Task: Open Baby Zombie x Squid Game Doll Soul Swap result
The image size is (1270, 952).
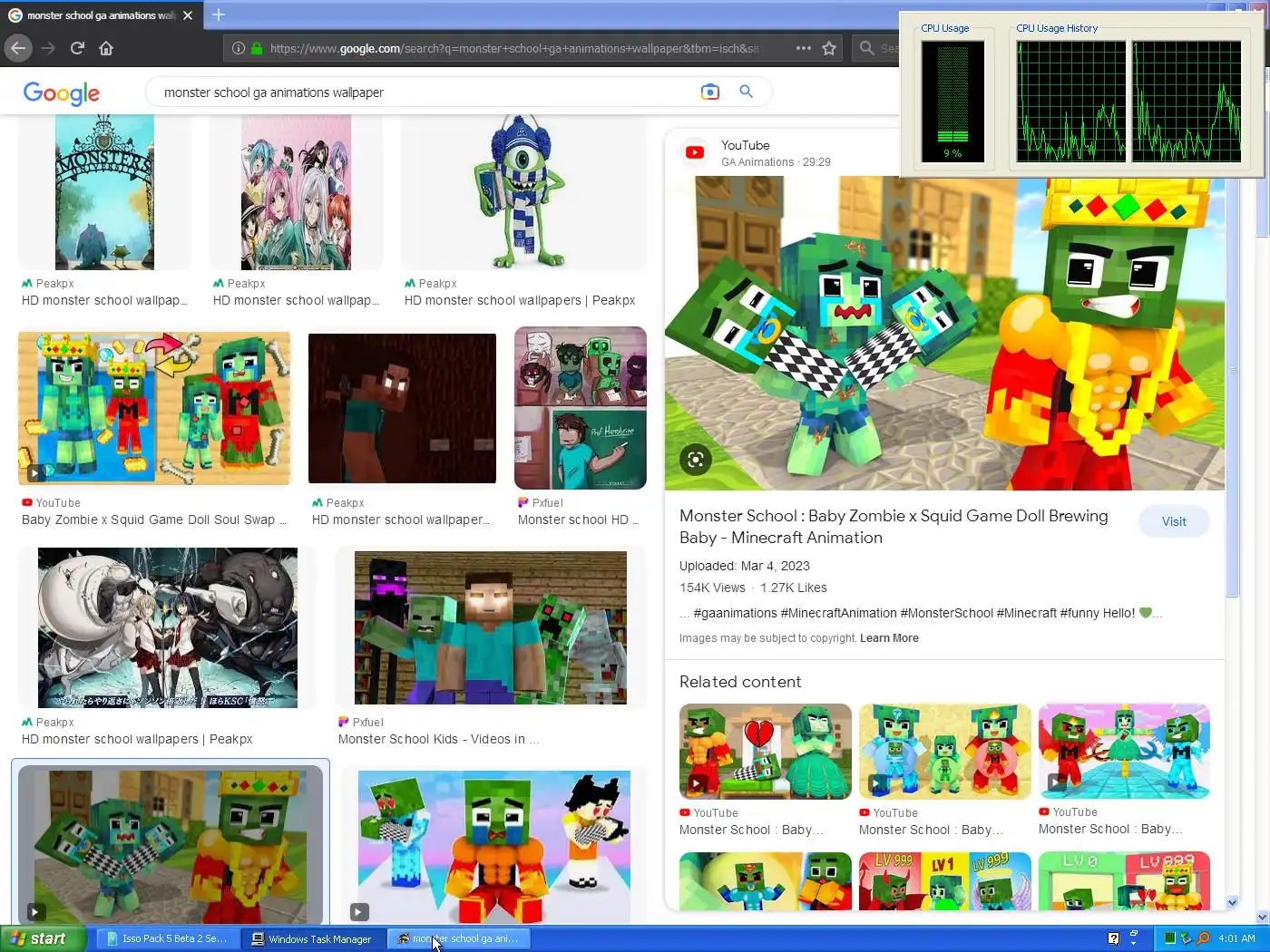Action: point(154,408)
